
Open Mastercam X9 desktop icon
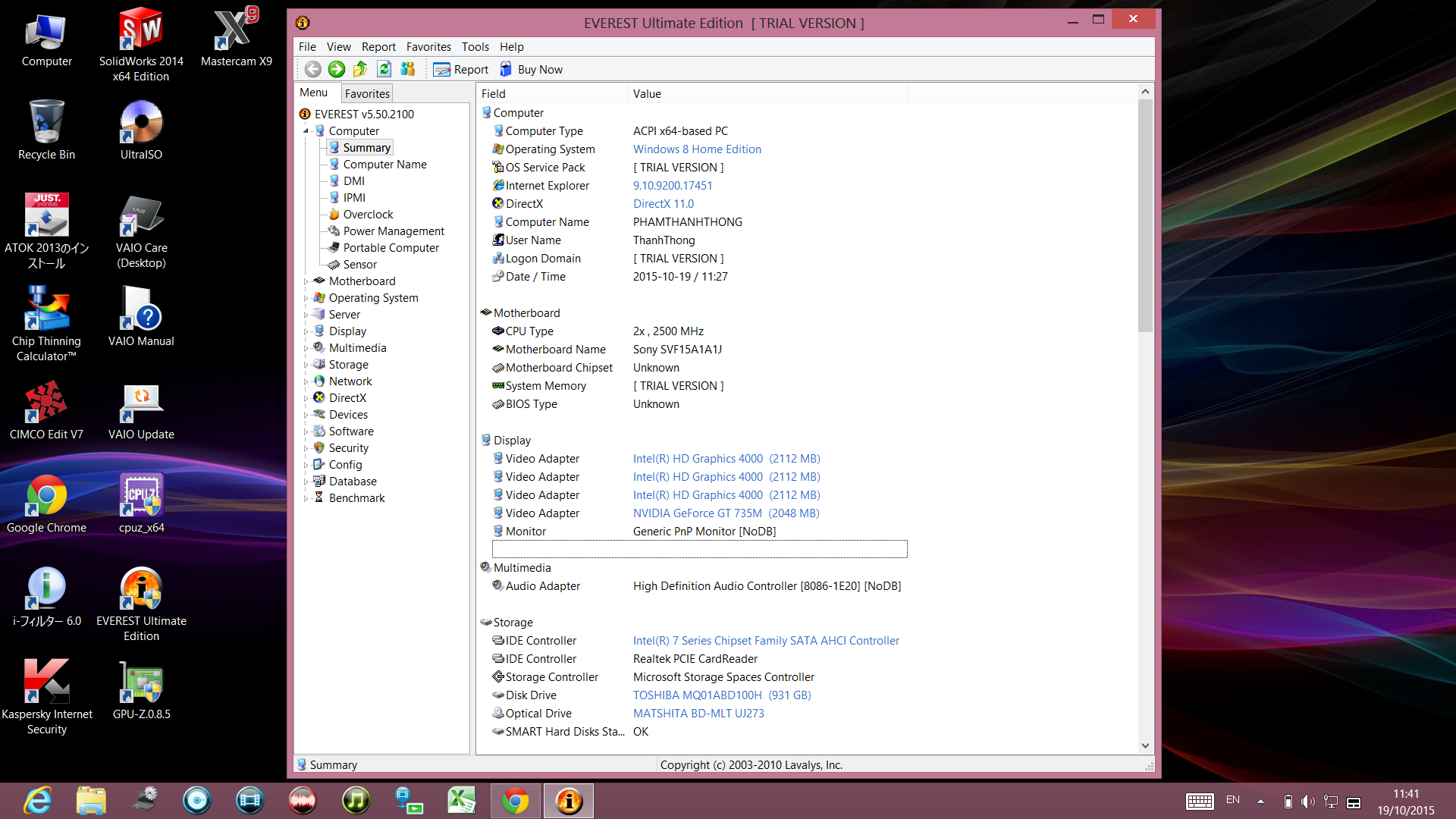pyautogui.click(x=236, y=37)
